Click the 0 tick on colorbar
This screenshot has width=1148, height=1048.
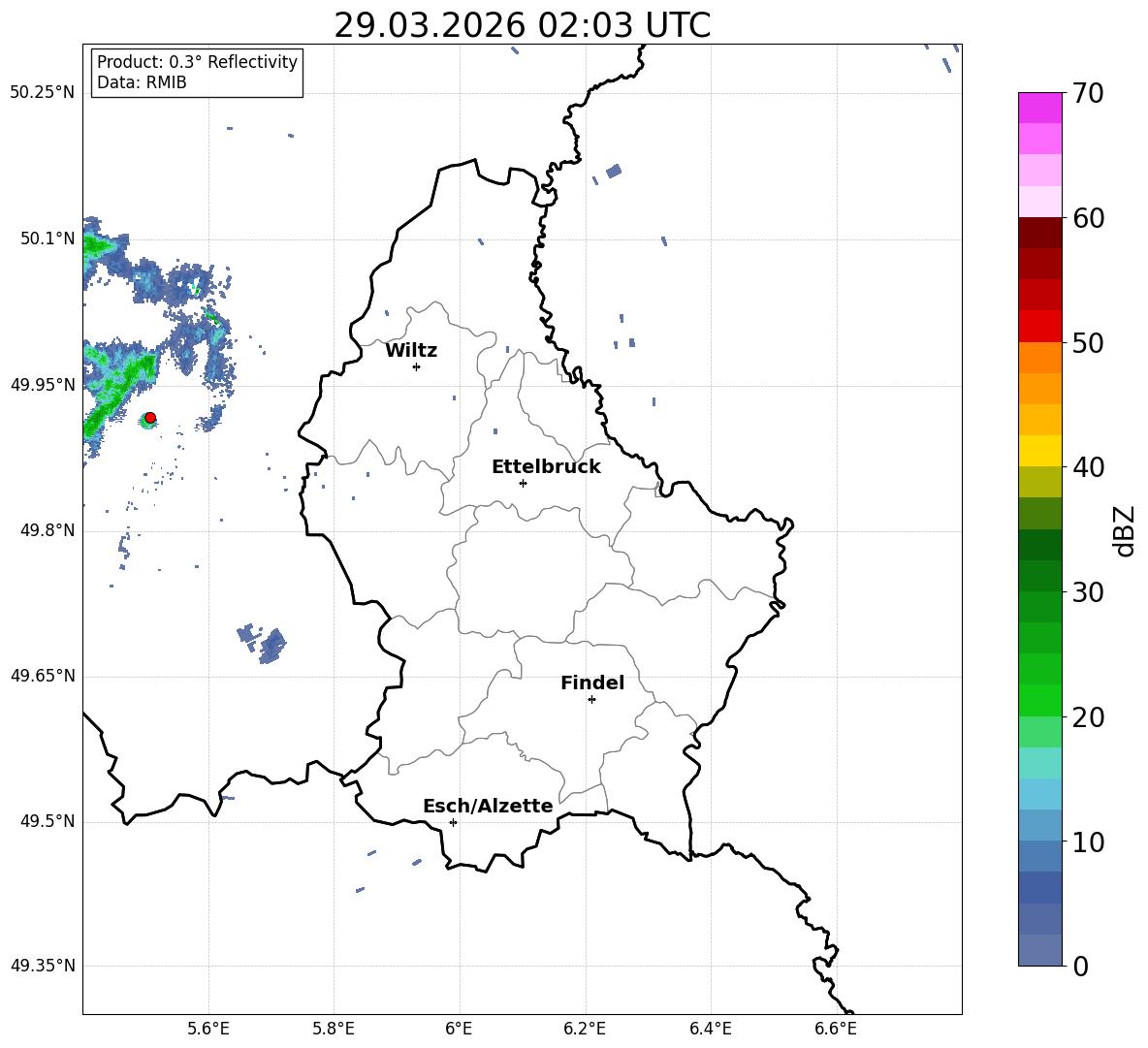1081,967
